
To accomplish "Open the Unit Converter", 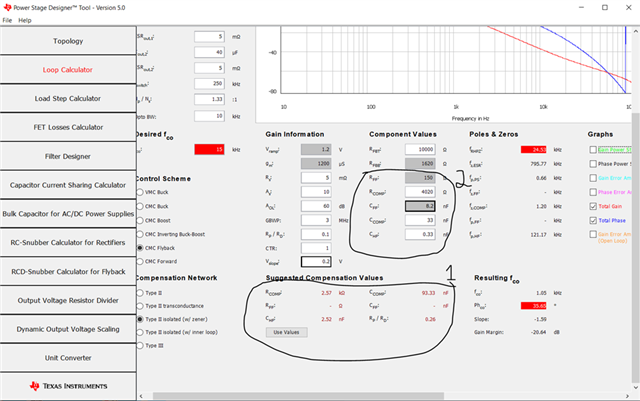I will tap(68, 358).
